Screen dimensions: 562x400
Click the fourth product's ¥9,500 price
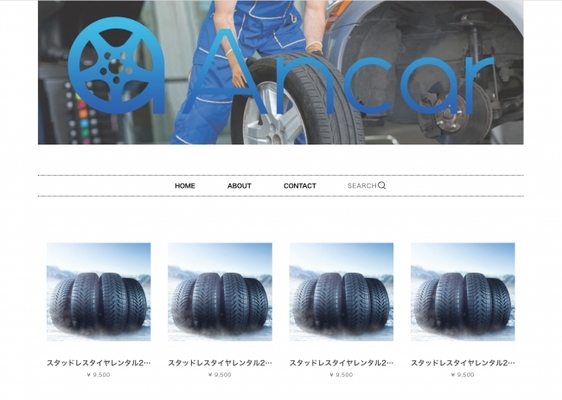[463, 375]
